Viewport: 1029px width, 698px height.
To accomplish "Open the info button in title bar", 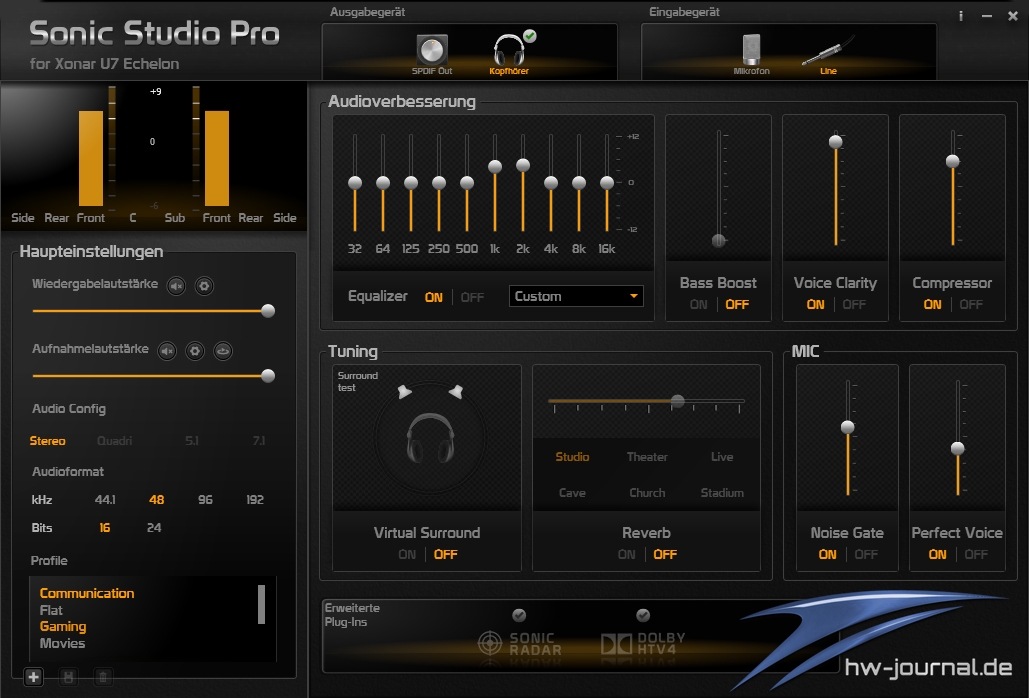I will pos(961,16).
